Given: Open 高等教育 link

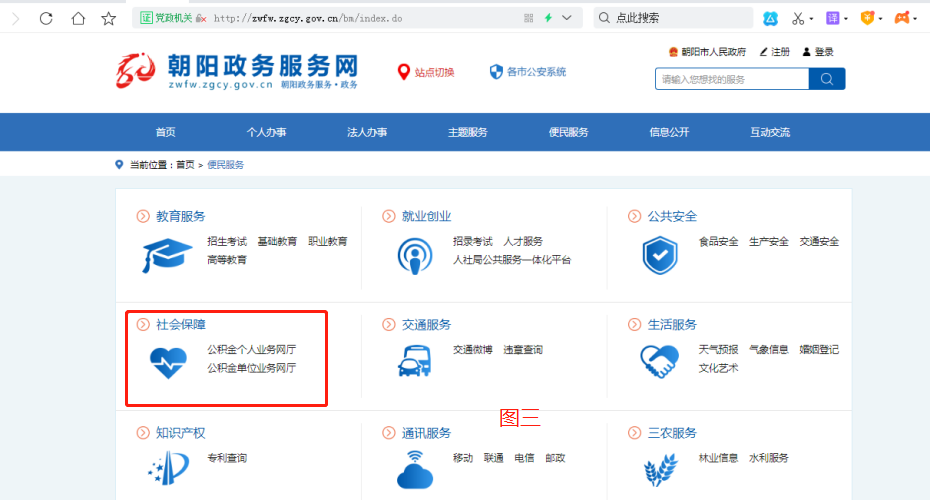Looking at the screenshot, I should (227, 260).
